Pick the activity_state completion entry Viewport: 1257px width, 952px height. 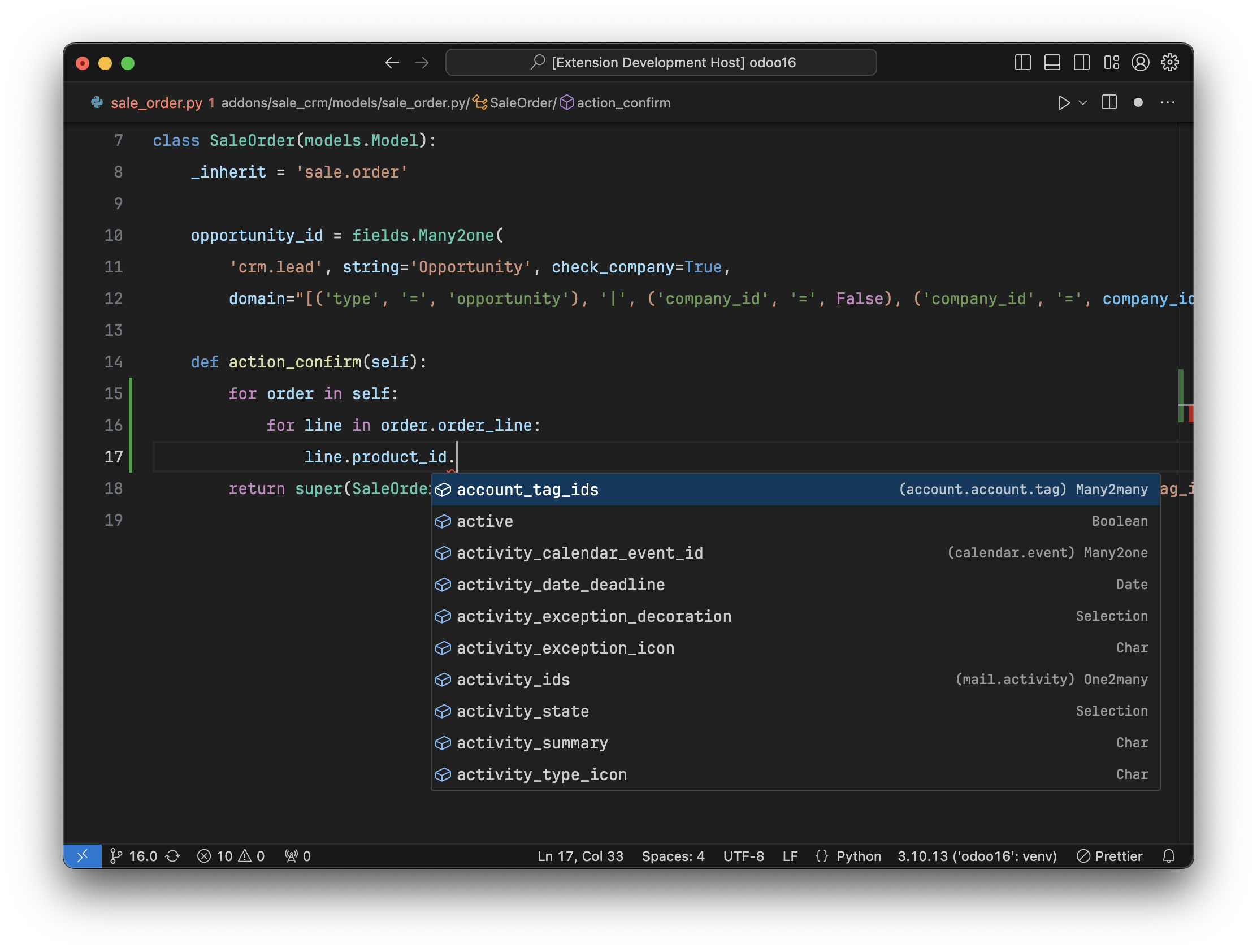coord(523,712)
